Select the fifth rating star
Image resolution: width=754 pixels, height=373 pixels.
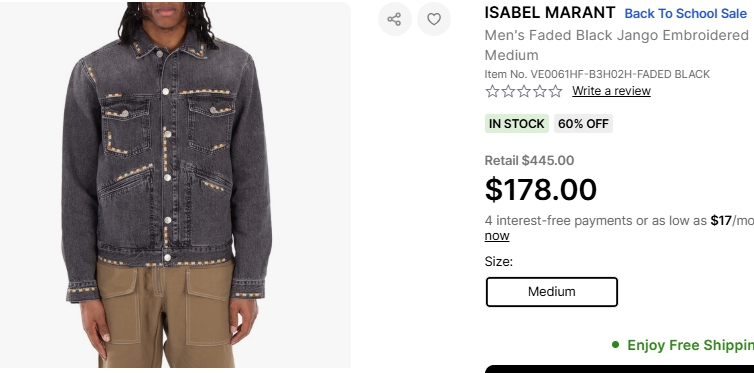click(555, 91)
